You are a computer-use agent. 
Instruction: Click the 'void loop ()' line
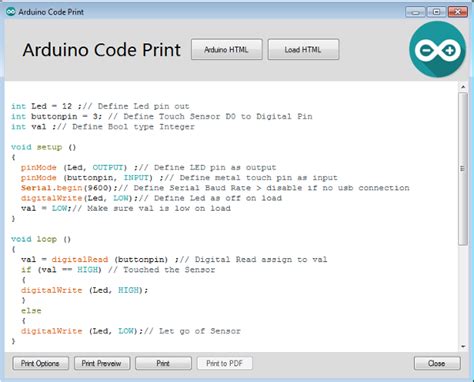[x=41, y=239]
